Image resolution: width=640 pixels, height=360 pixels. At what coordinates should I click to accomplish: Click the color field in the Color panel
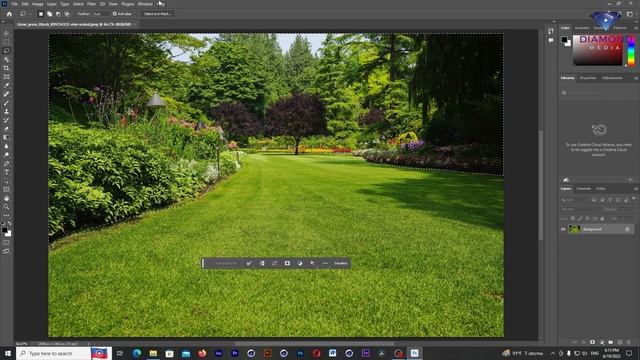598,51
